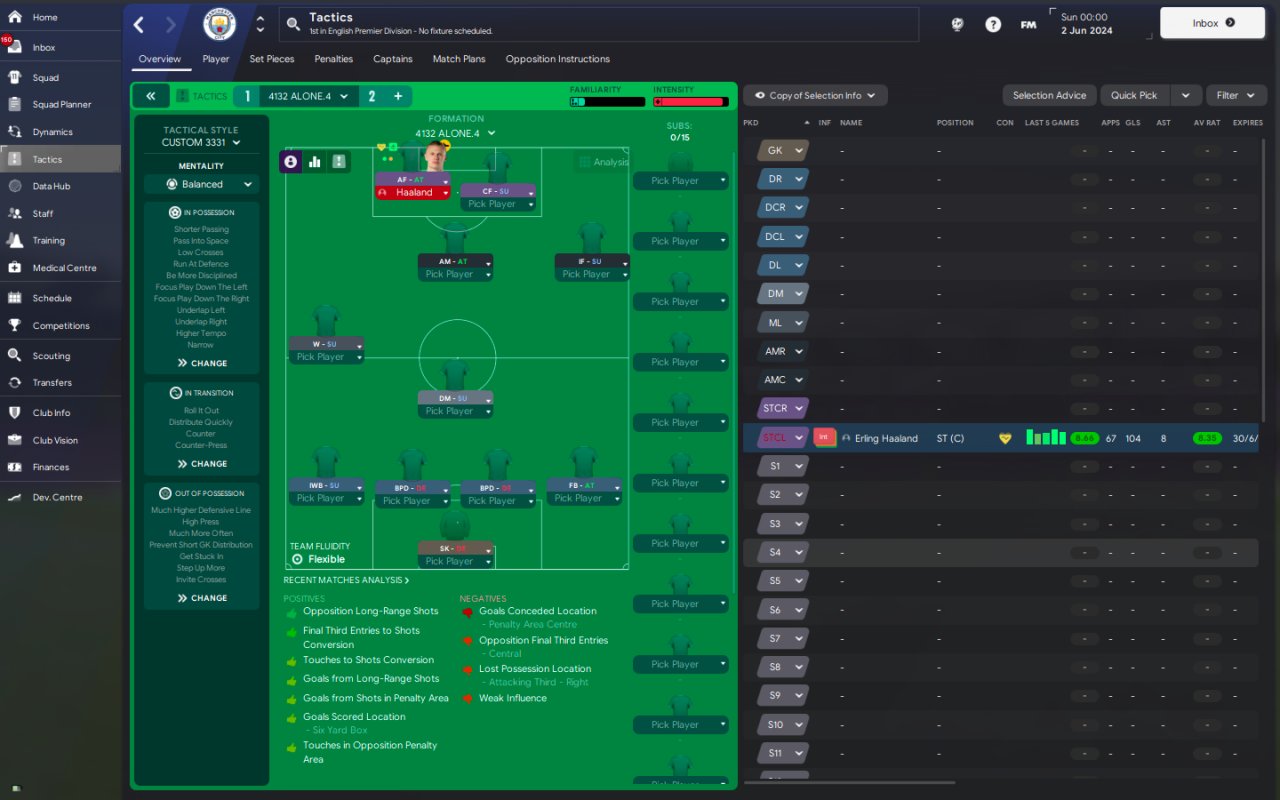This screenshot has width=1280, height=800.
Task: Switch pitch view to the bar chart icon
Action: (315, 161)
